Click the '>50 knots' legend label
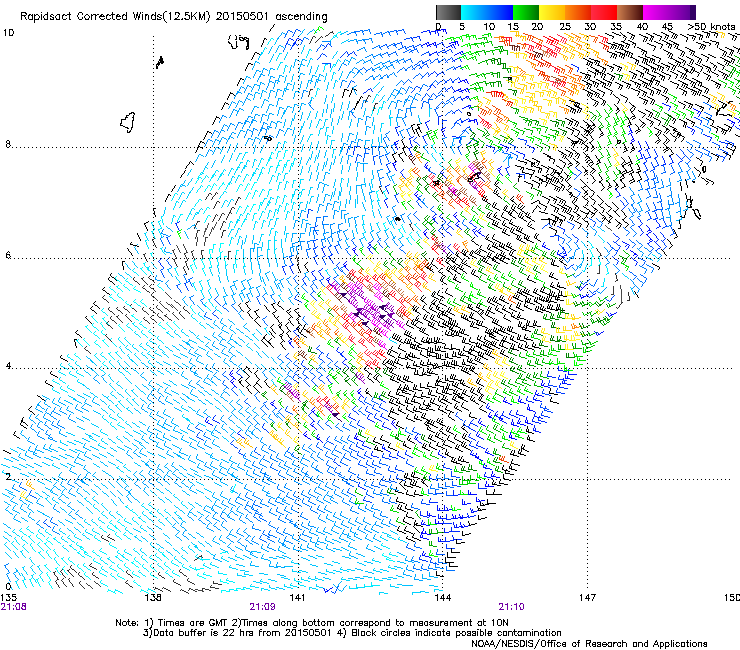 711,26
